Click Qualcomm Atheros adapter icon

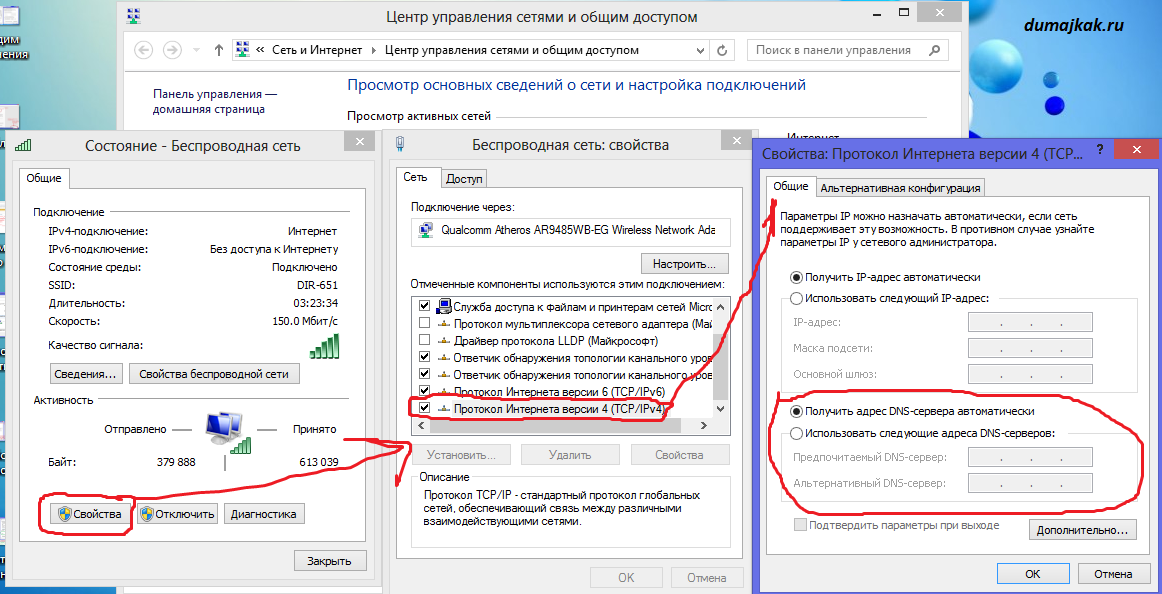tap(426, 229)
